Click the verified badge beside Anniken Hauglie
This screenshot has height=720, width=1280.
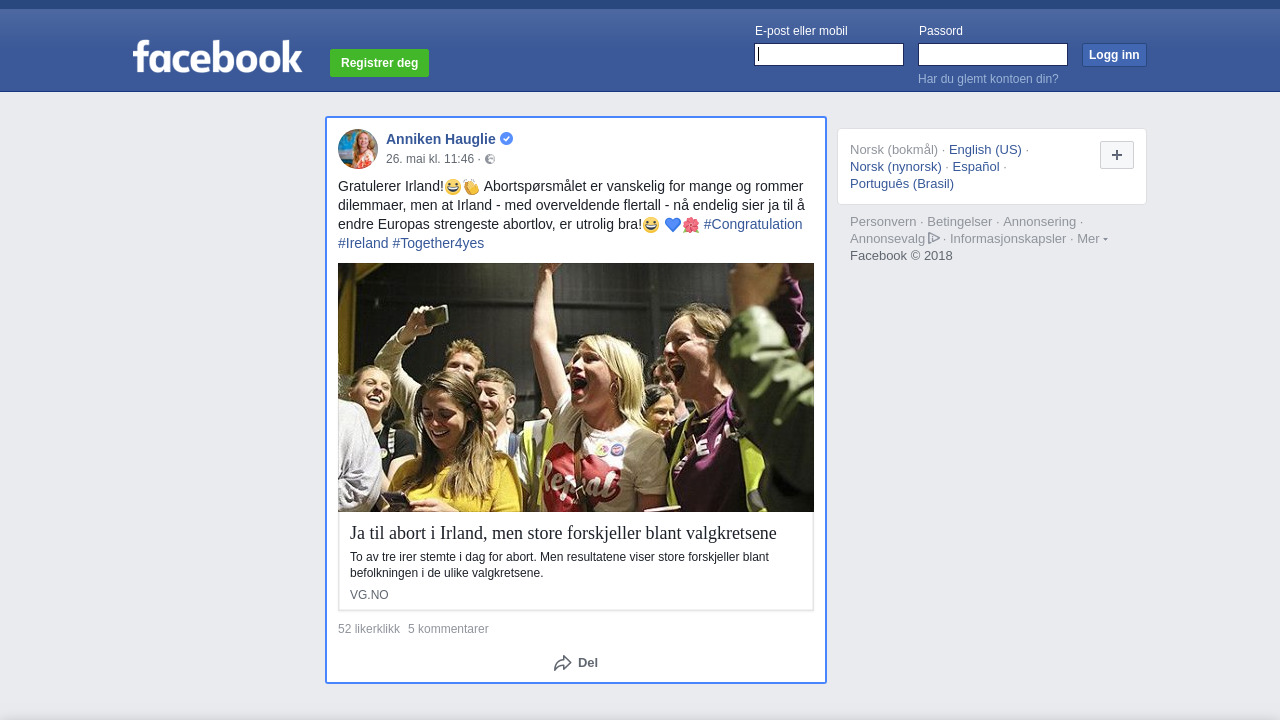point(507,139)
